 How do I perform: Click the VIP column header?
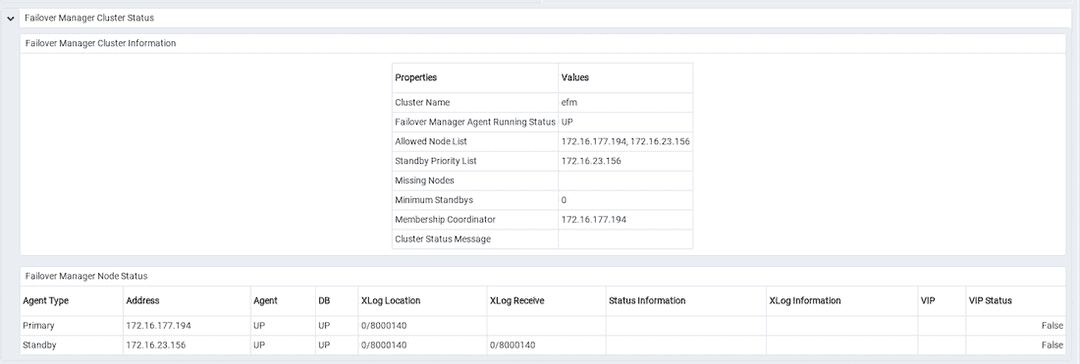[x=942, y=301]
